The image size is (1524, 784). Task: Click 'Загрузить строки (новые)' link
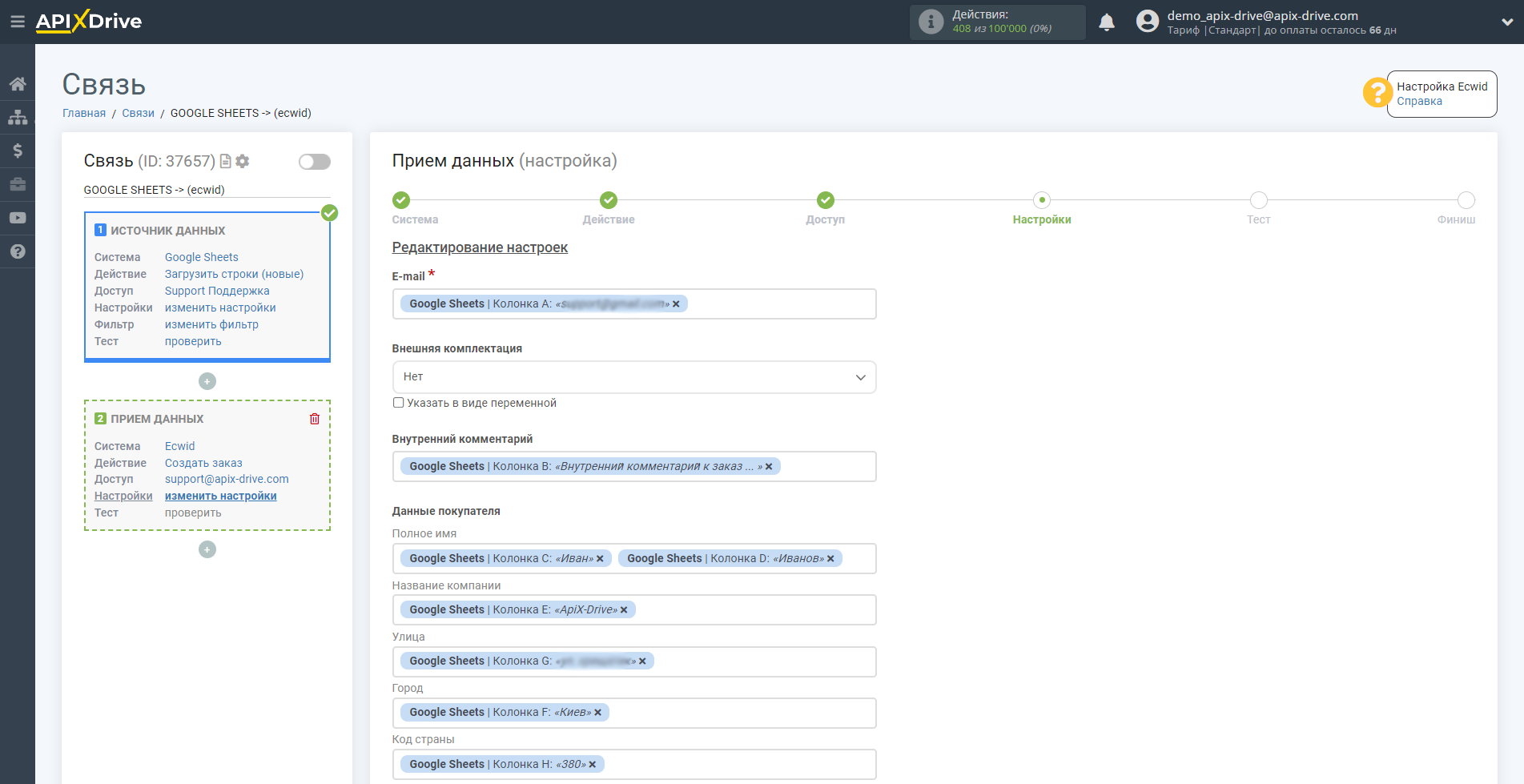(235, 274)
